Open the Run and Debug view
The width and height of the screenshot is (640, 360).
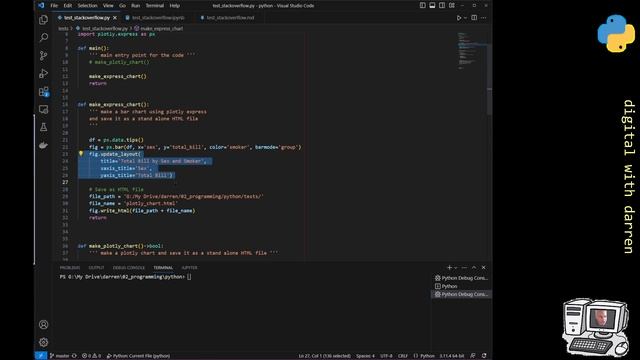43,73
